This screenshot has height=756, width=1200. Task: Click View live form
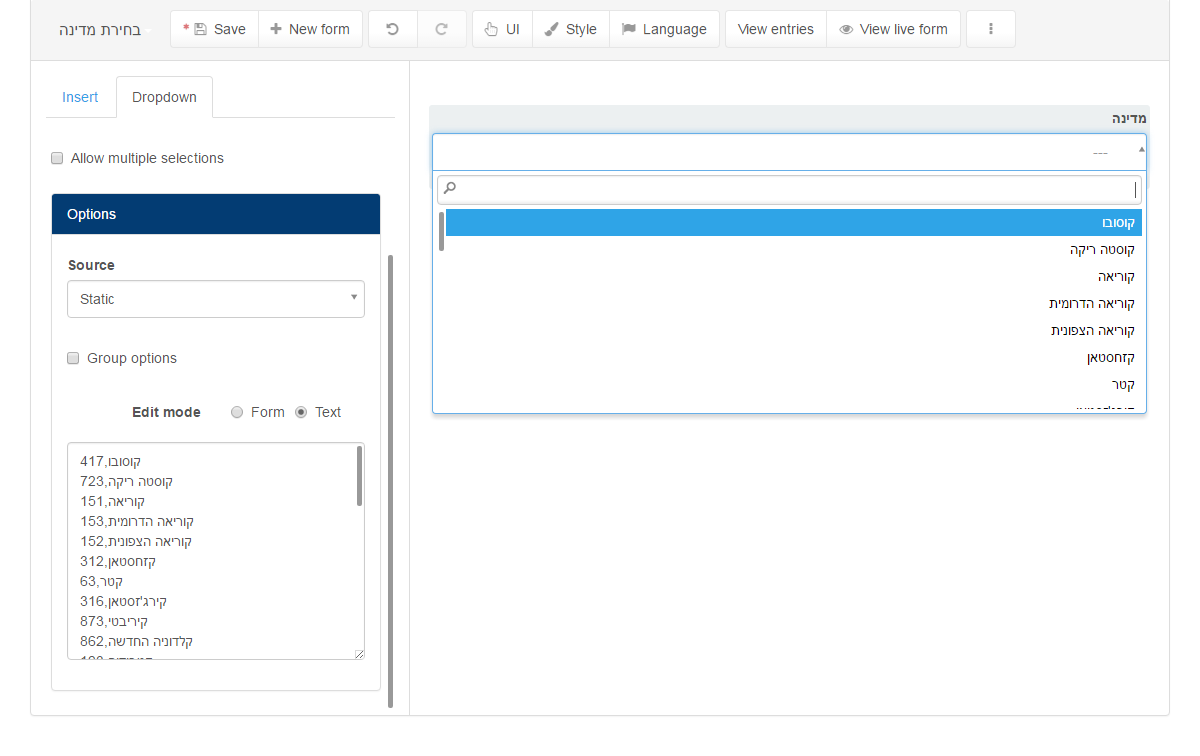coord(894,29)
